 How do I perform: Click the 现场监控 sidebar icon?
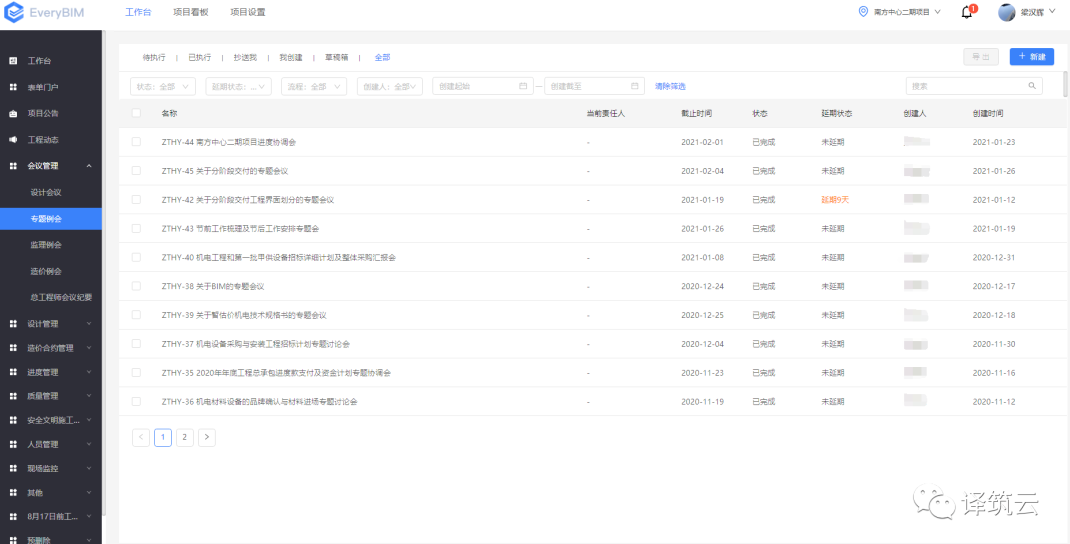pyautogui.click(x=13, y=469)
